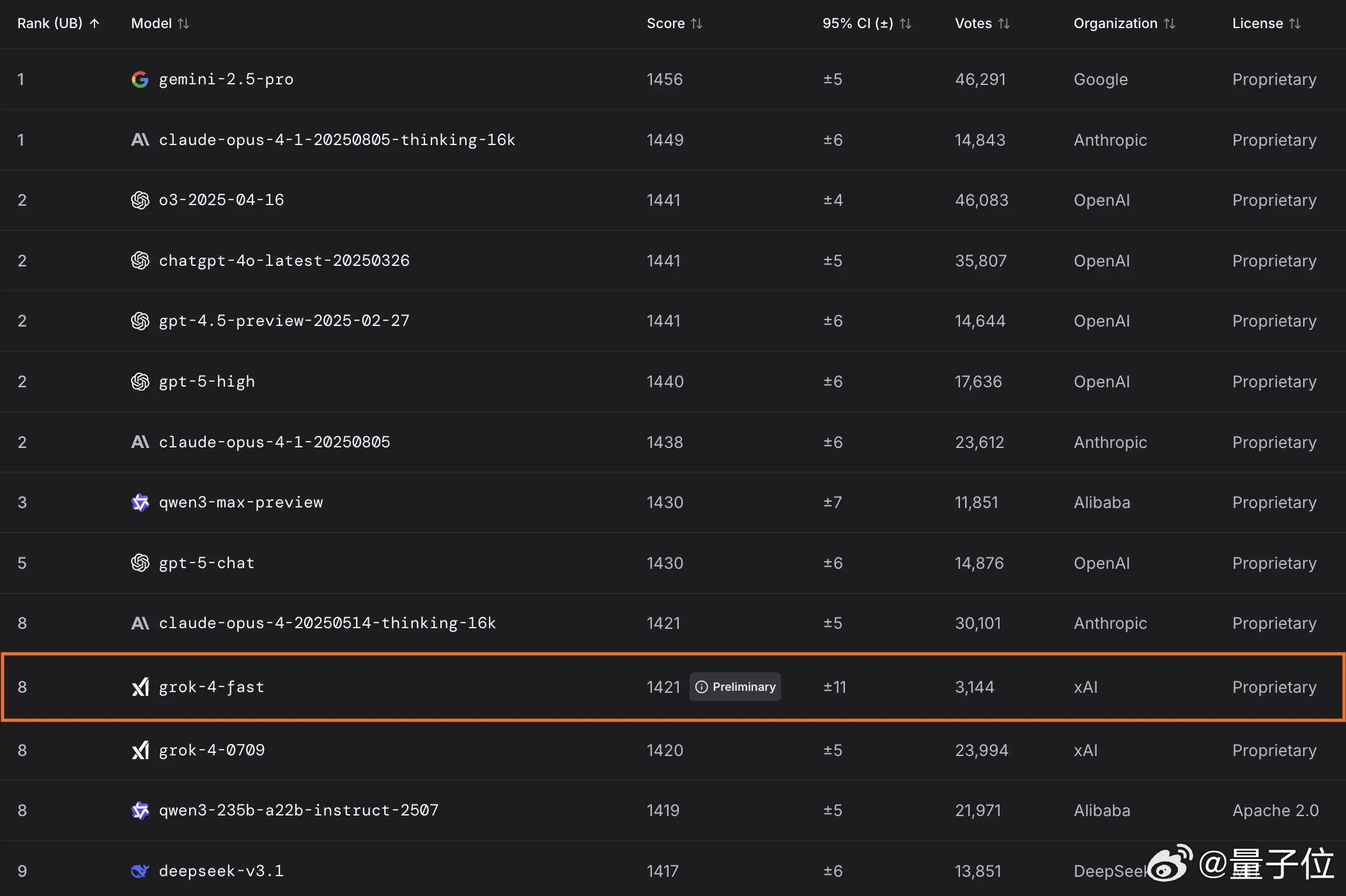Select the qwen3-max-preview model name
This screenshot has width=1346, height=896.
241,502
